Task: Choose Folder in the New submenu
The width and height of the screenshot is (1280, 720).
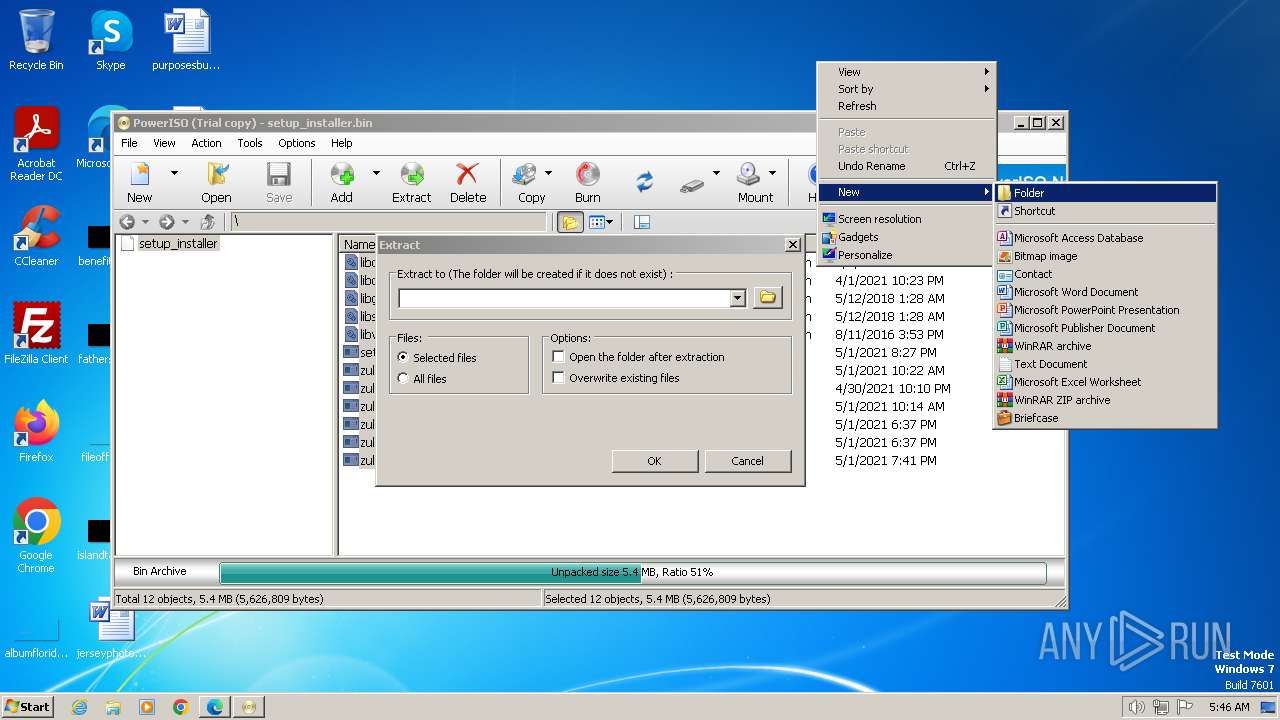Action: click(1105, 193)
